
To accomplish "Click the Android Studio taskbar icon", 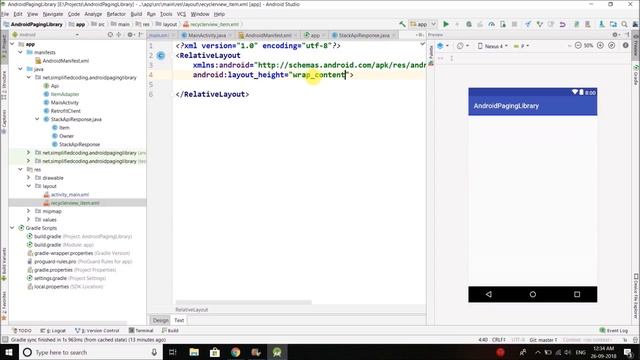I will 277,352.
